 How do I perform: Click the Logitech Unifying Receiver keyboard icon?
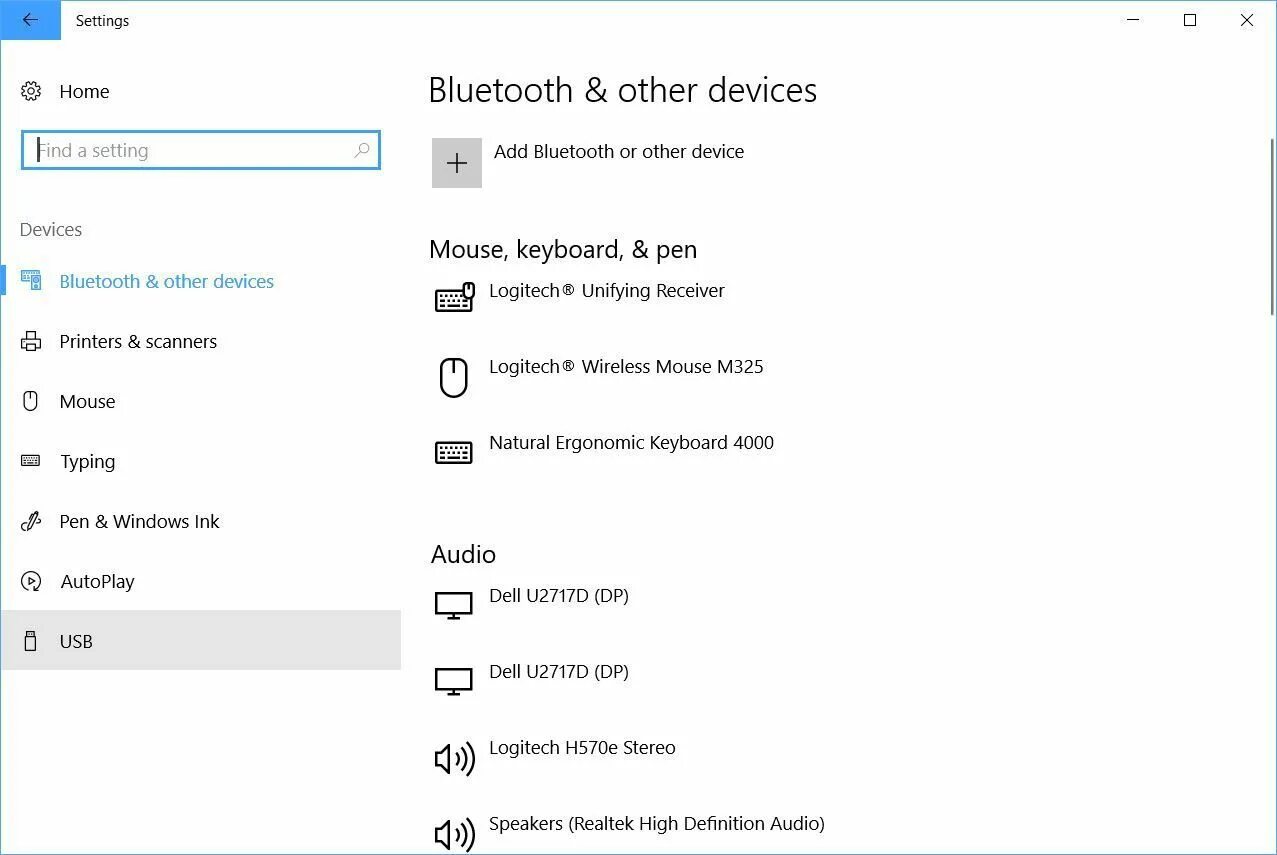454,298
